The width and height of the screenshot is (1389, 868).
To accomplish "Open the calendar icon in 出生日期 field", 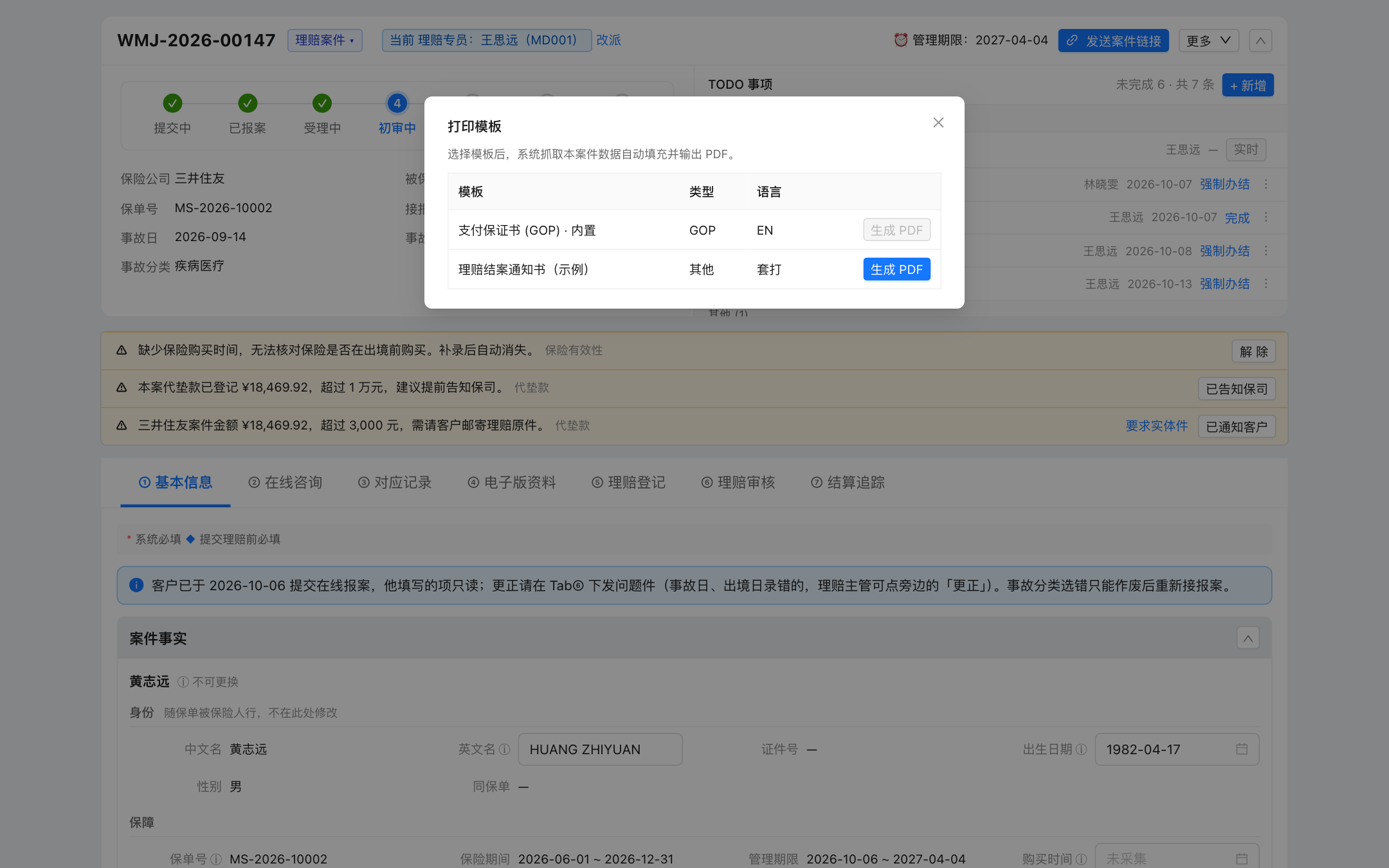I will pyautogui.click(x=1242, y=750).
